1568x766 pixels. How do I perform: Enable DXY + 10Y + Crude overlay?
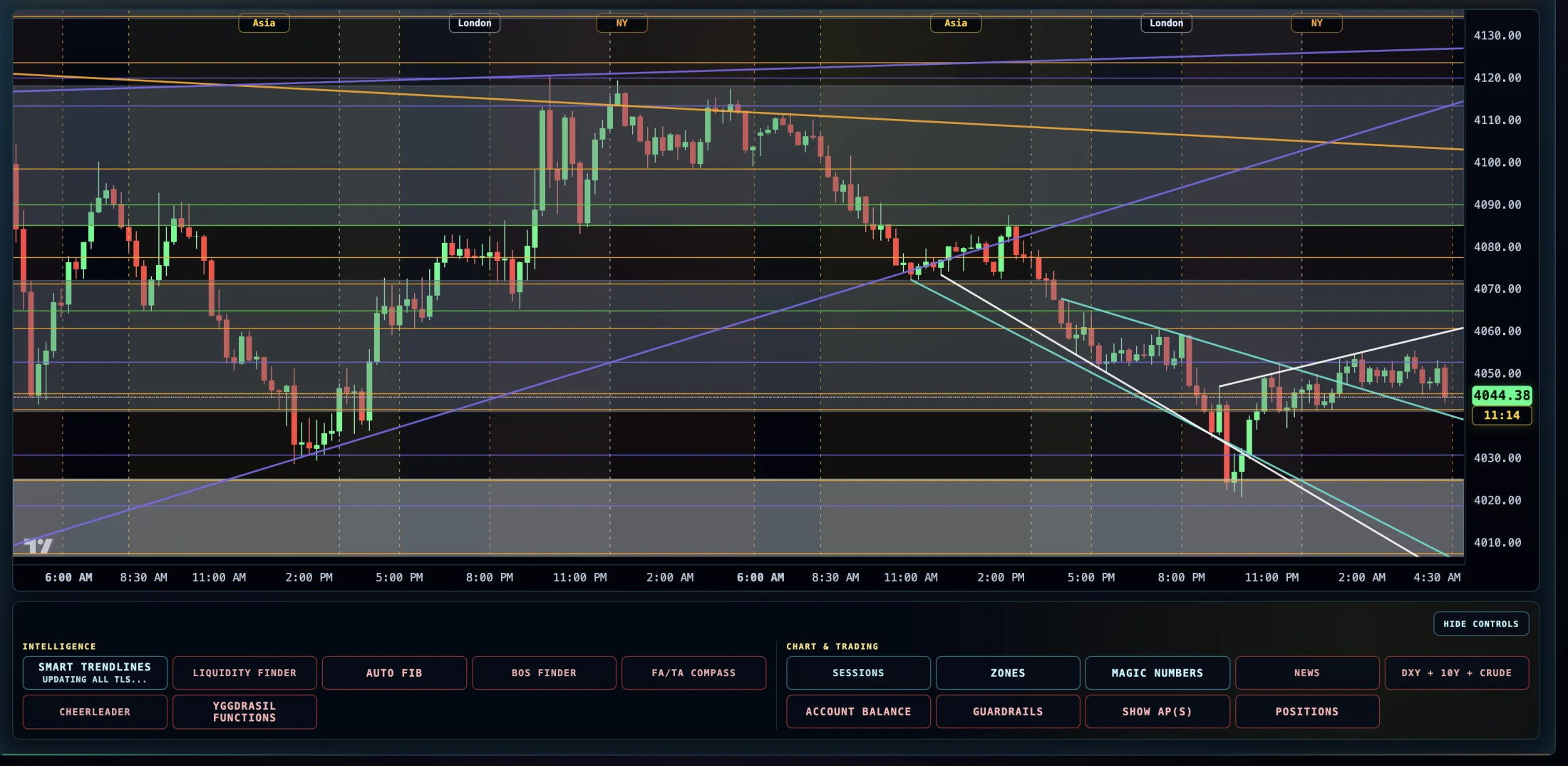[1457, 673]
